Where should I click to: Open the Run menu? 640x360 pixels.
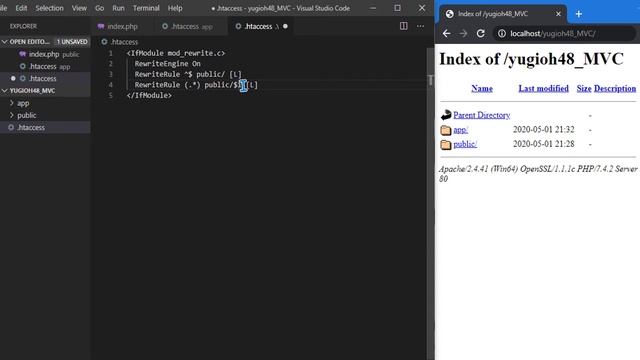click(x=118, y=8)
